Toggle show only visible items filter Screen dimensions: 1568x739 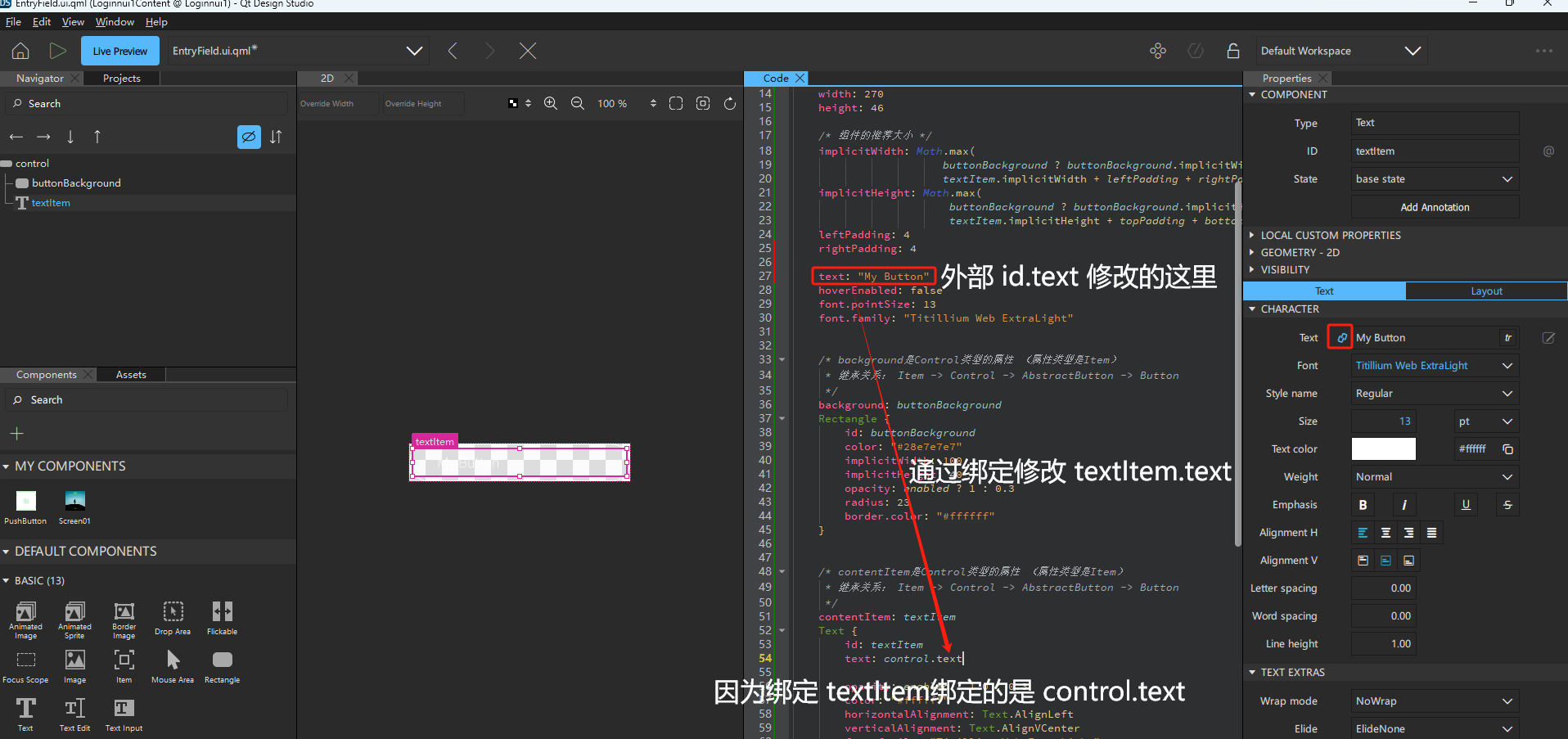[x=249, y=137]
